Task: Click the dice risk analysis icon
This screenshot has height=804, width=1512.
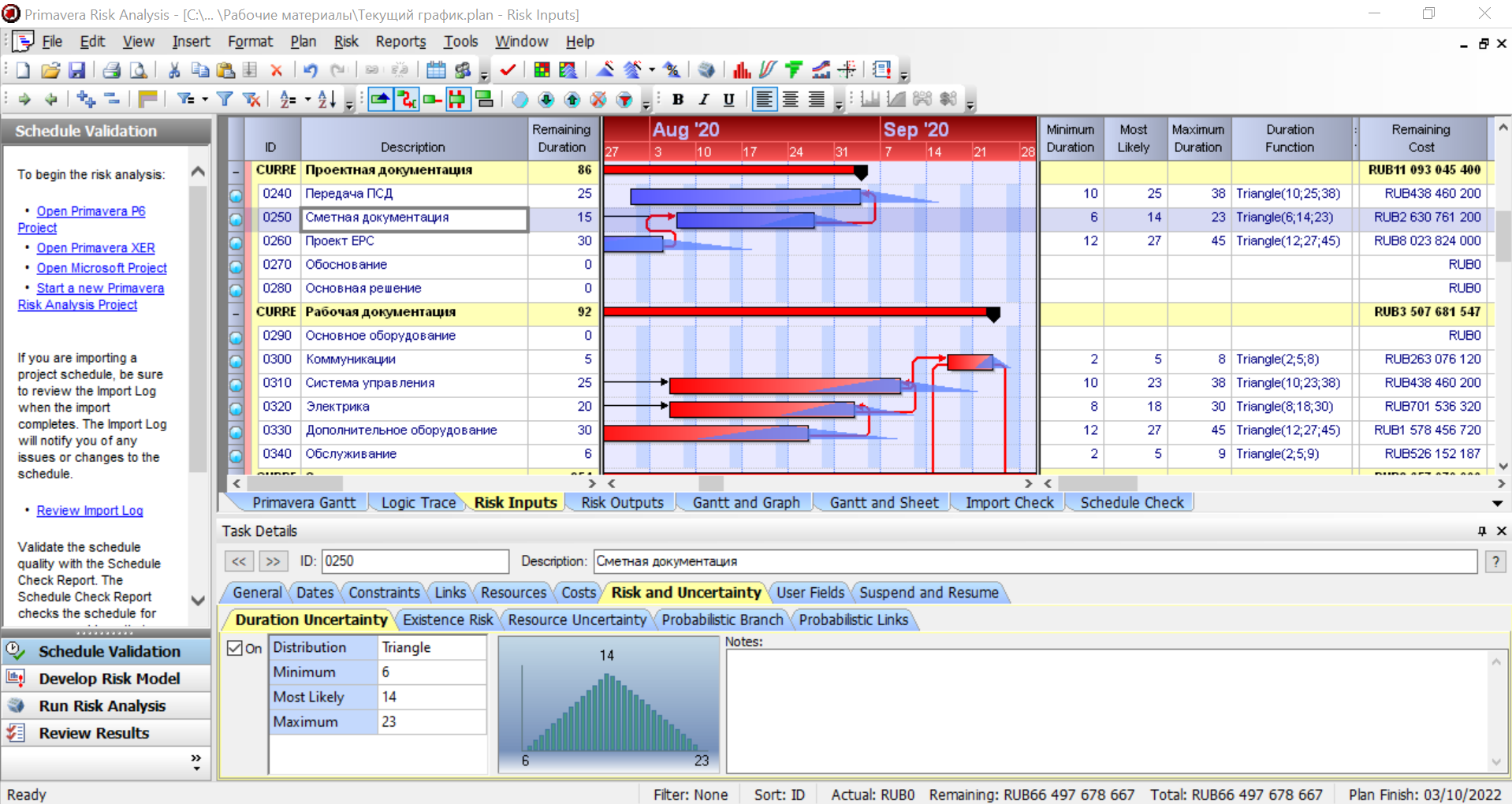Action: point(706,70)
